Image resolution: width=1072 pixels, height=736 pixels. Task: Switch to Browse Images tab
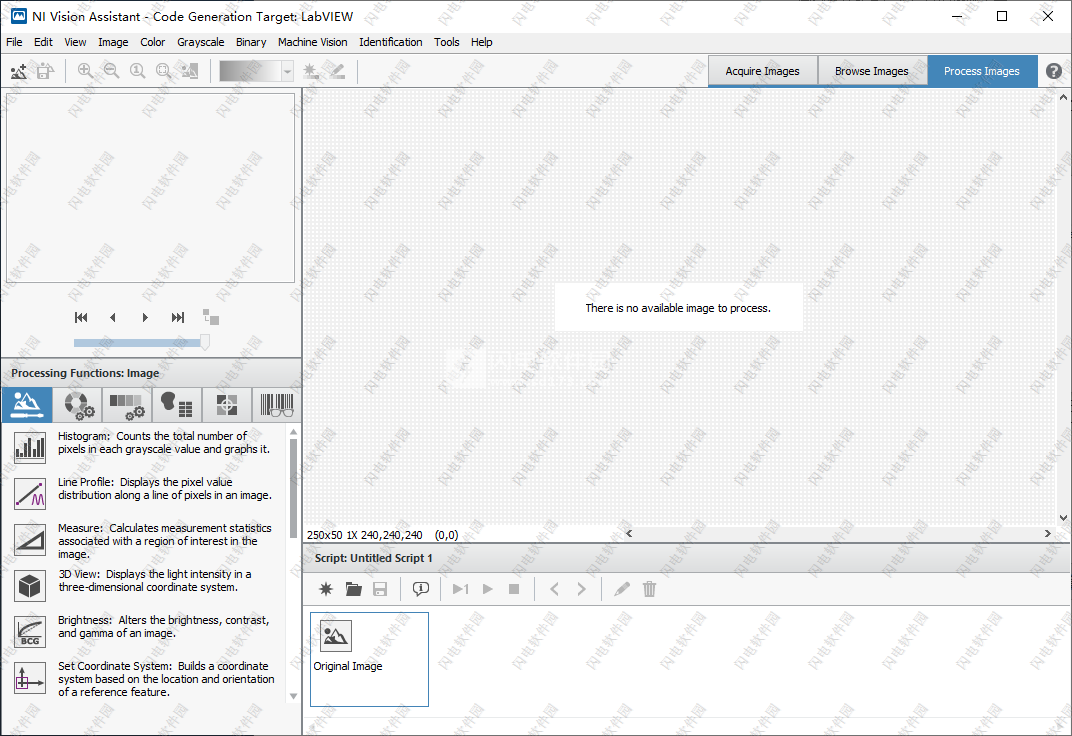point(872,71)
